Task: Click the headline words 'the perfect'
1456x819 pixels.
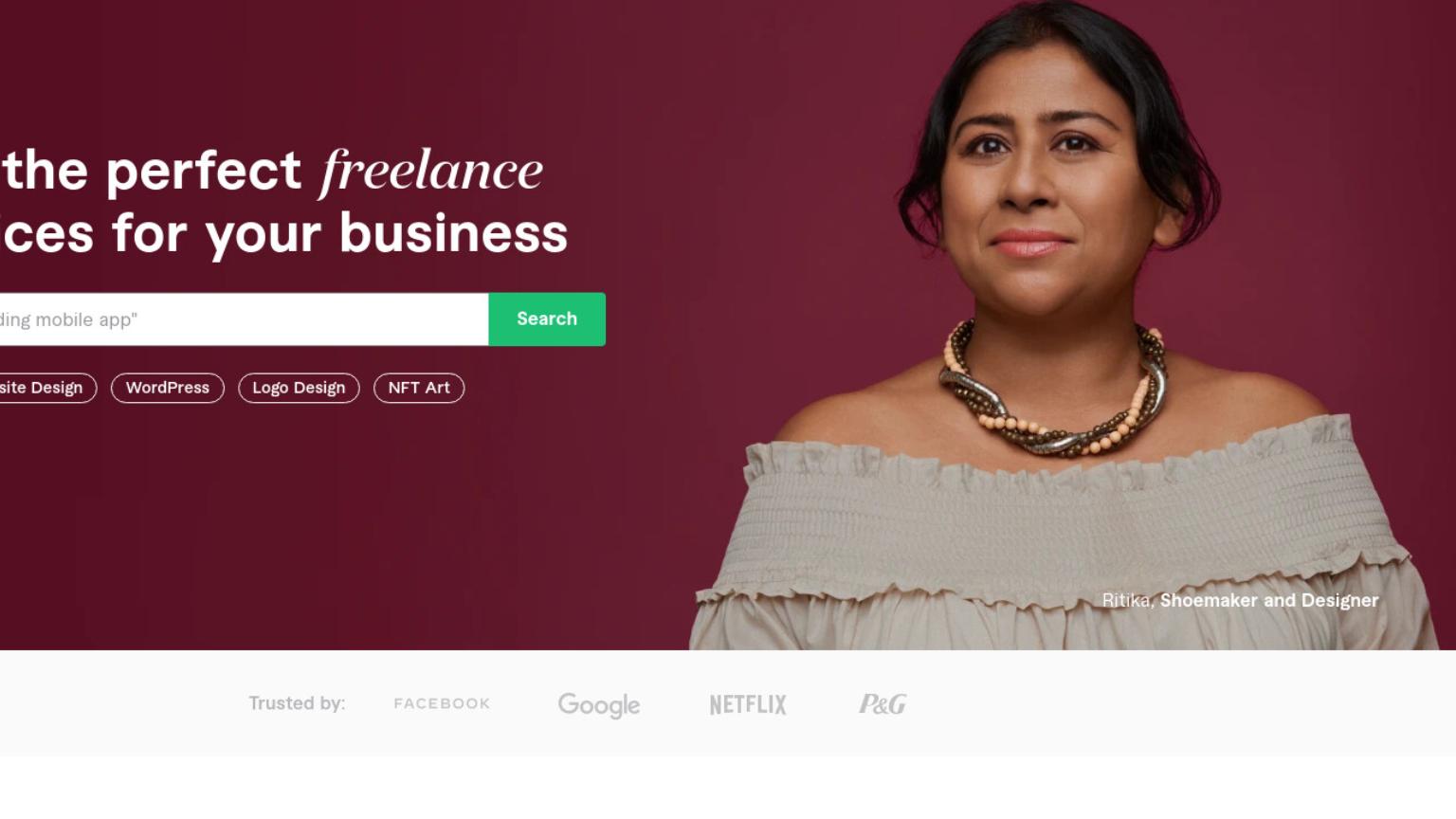Action: click(152, 172)
